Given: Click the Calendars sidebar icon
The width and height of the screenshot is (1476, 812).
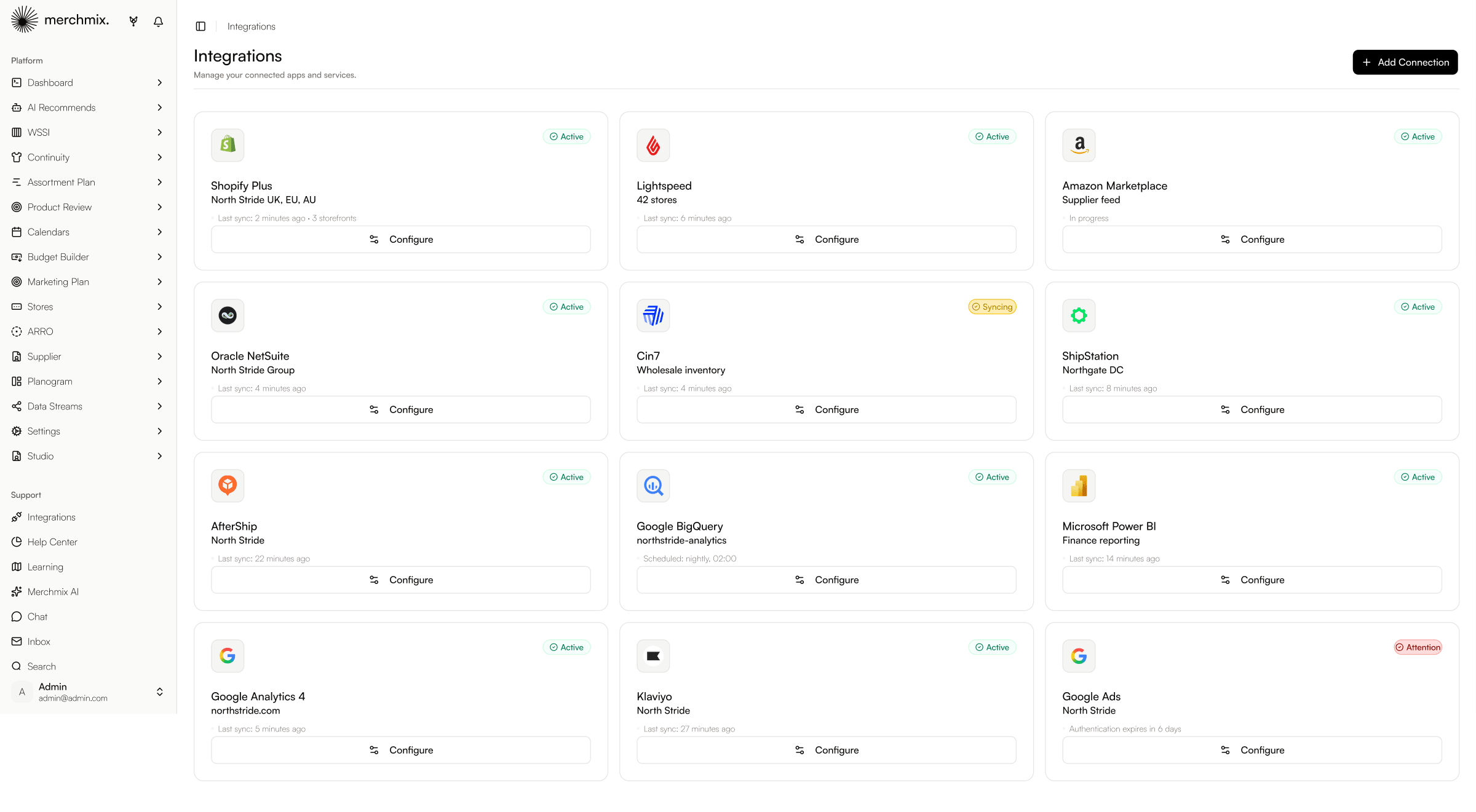Looking at the screenshot, I should (17, 232).
